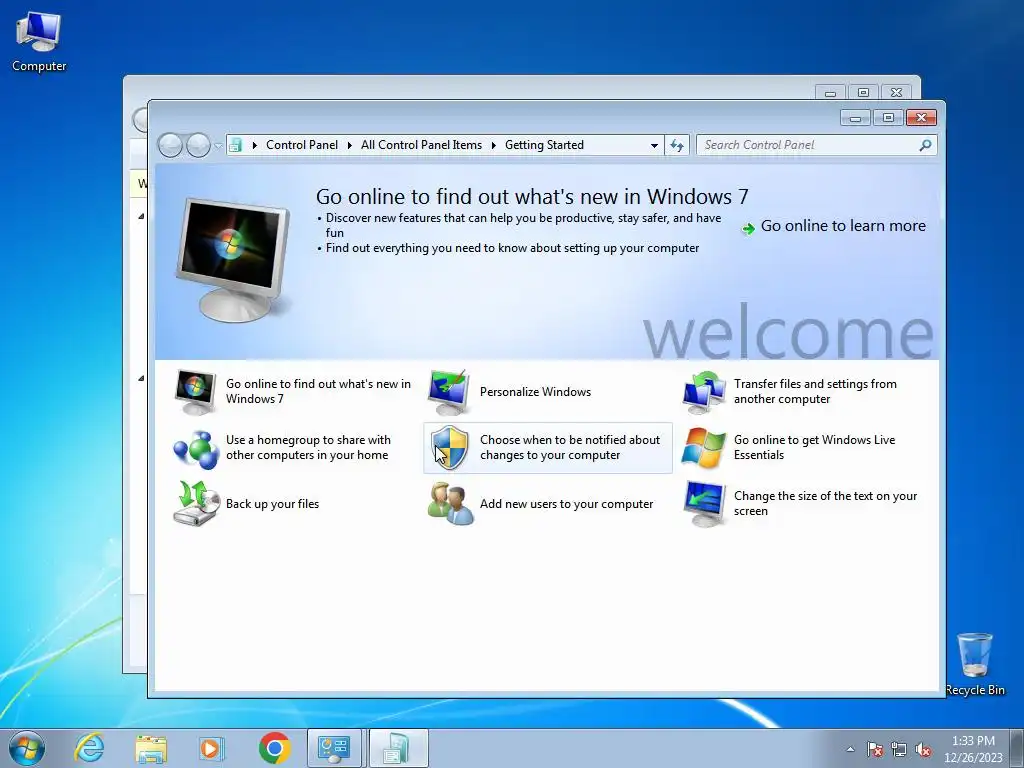Switch to the Control Panel taskbar button
This screenshot has width=1024, height=768.
coord(334,748)
